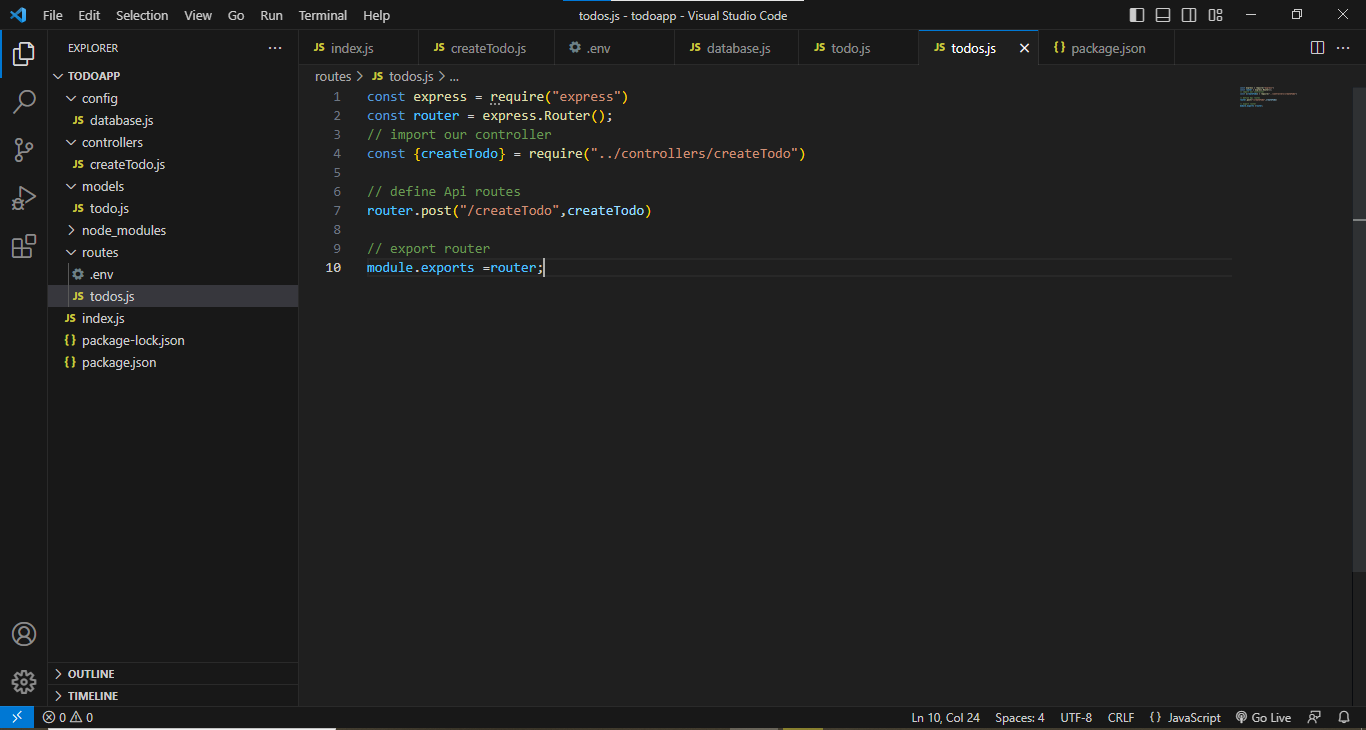Toggle the Secondary Side Bar layout button
This screenshot has height=730, width=1366.
(x=1189, y=15)
